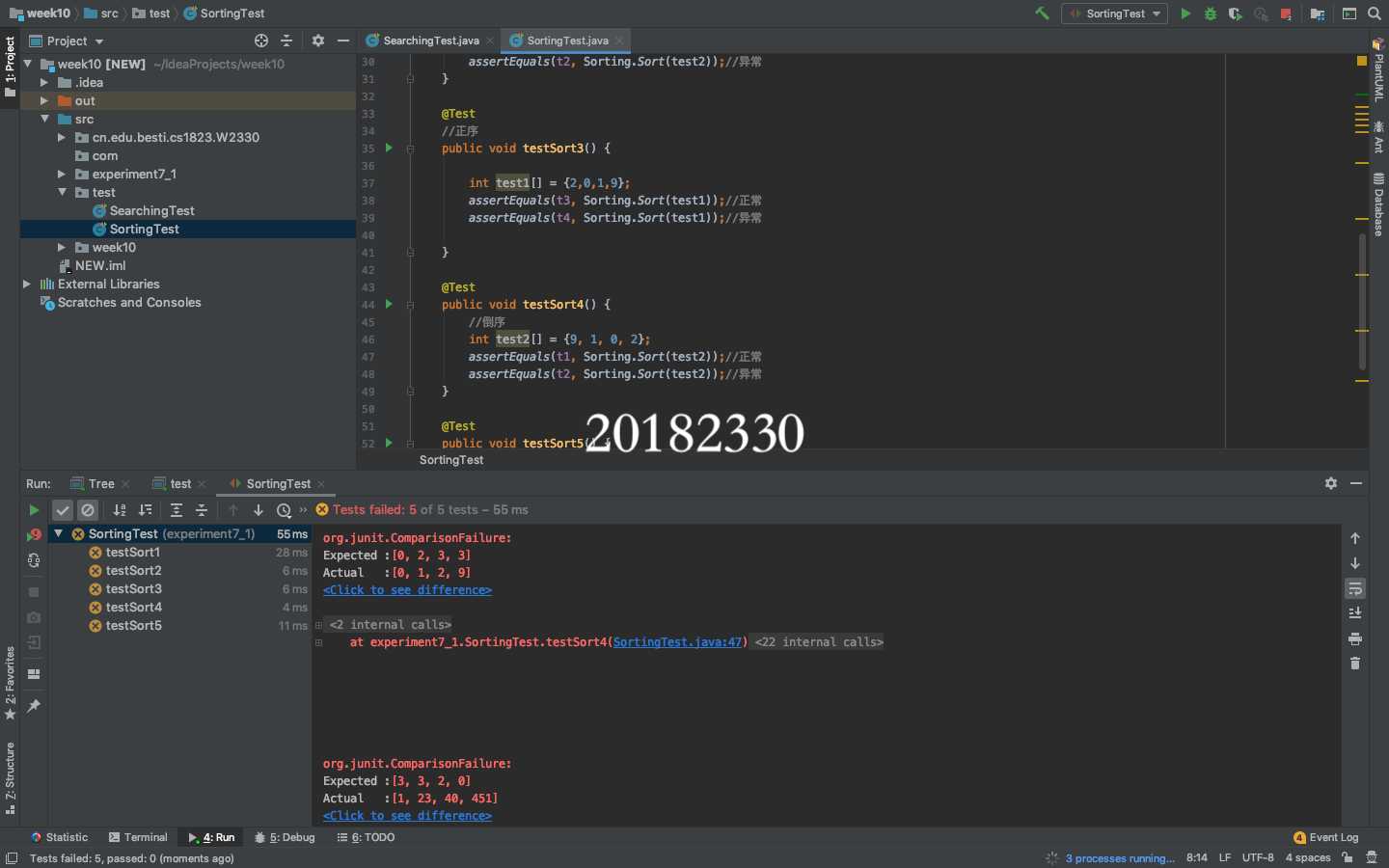Screen dimensions: 1389x868
Task: Click first 'Click to see difference' link
Action: (407, 589)
